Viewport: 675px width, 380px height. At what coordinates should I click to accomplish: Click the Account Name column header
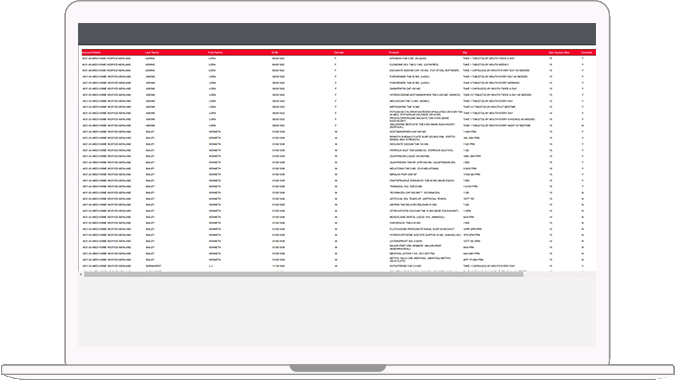coord(91,53)
